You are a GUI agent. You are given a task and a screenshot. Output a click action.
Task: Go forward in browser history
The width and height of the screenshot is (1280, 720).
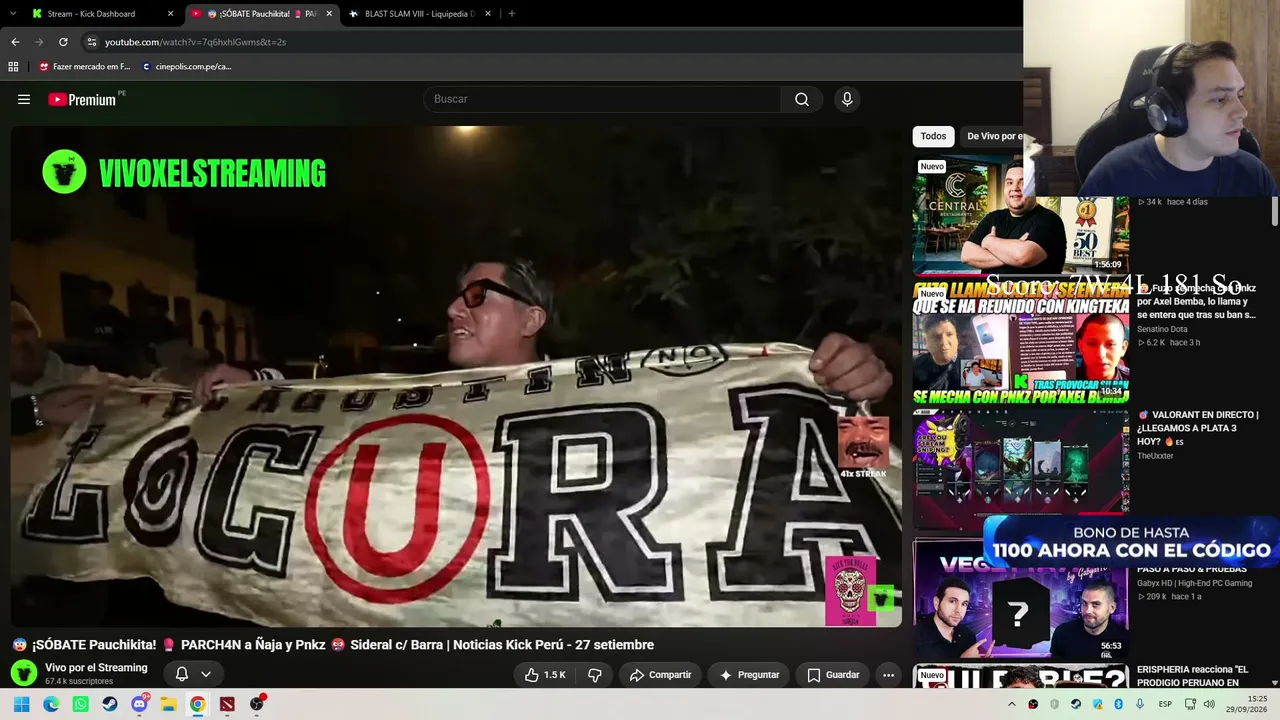point(39,42)
